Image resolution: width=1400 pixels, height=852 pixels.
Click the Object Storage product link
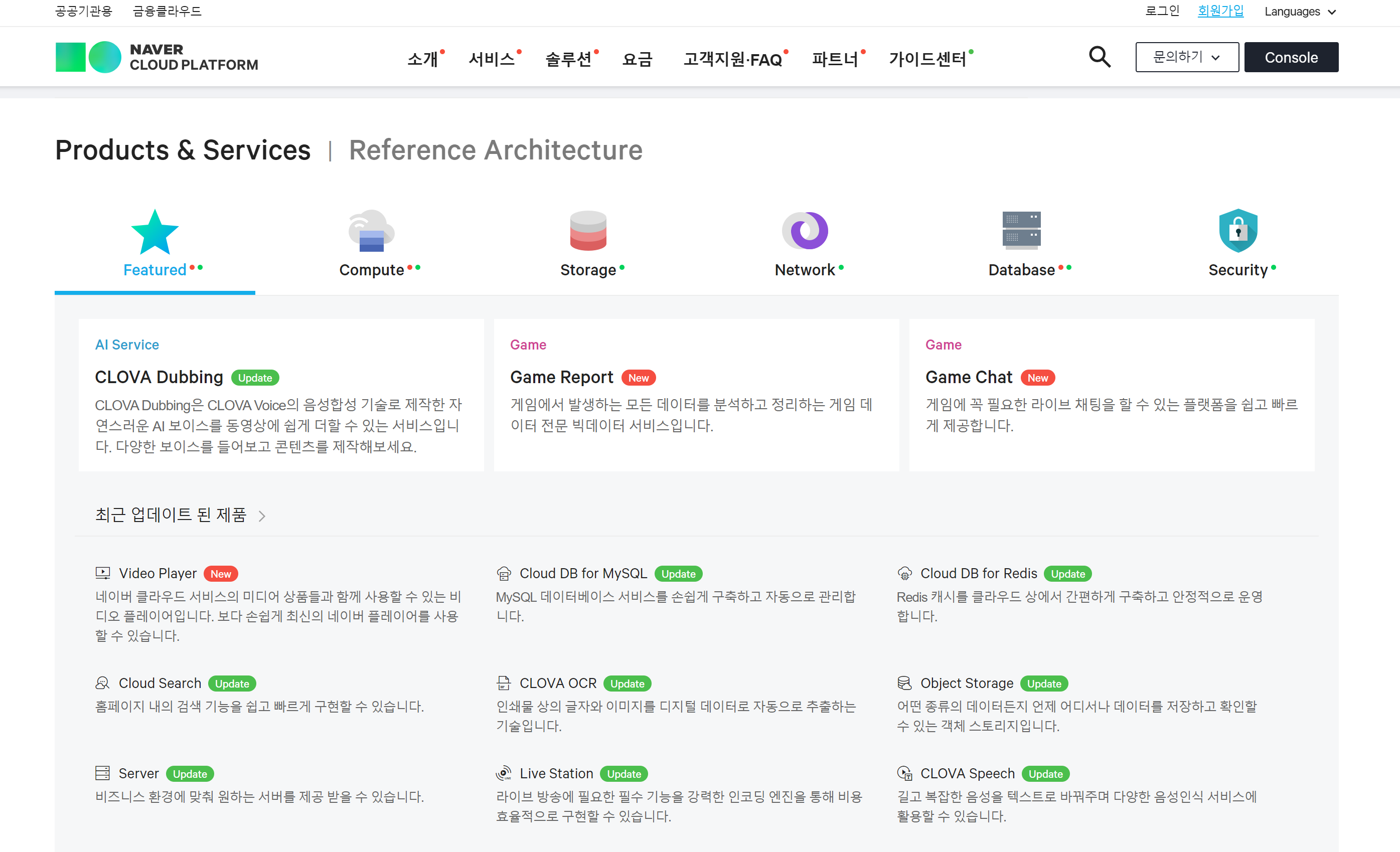(967, 684)
